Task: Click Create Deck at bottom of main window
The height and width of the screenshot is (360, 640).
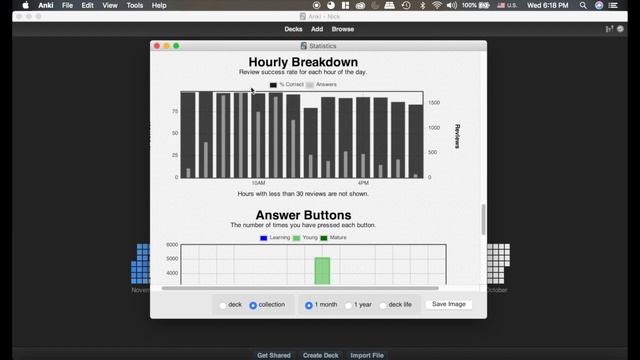Action: click(320, 356)
